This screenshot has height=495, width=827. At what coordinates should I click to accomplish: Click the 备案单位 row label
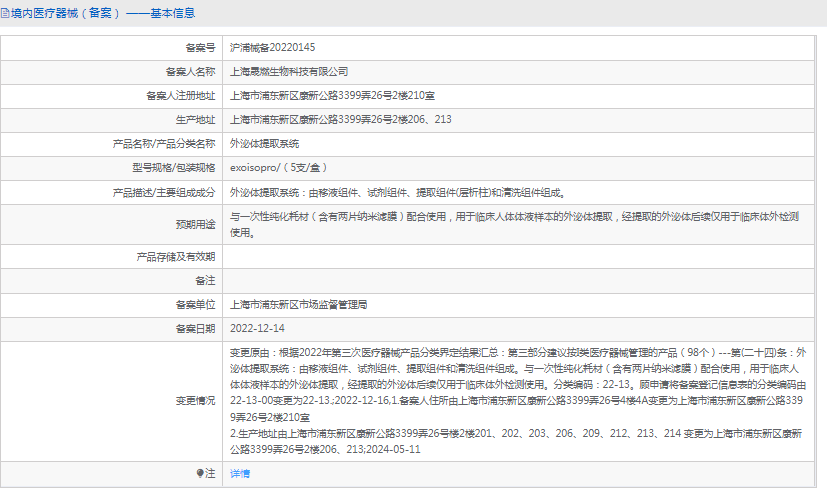tap(196, 305)
